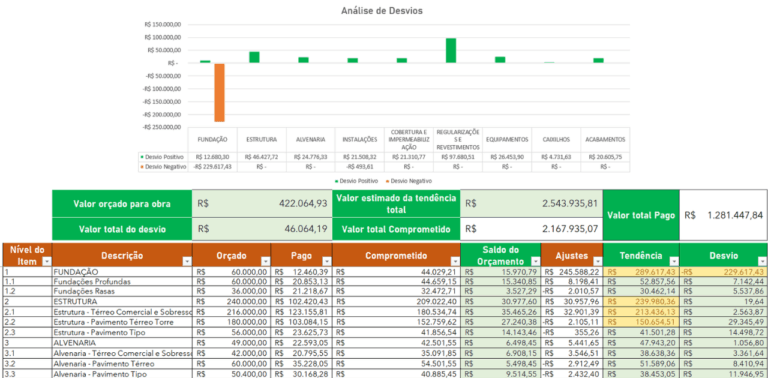The width and height of the screenshot is (768, 378).
Task: Open the Desvio column filter dropdown
Action: tap(762, 262)
